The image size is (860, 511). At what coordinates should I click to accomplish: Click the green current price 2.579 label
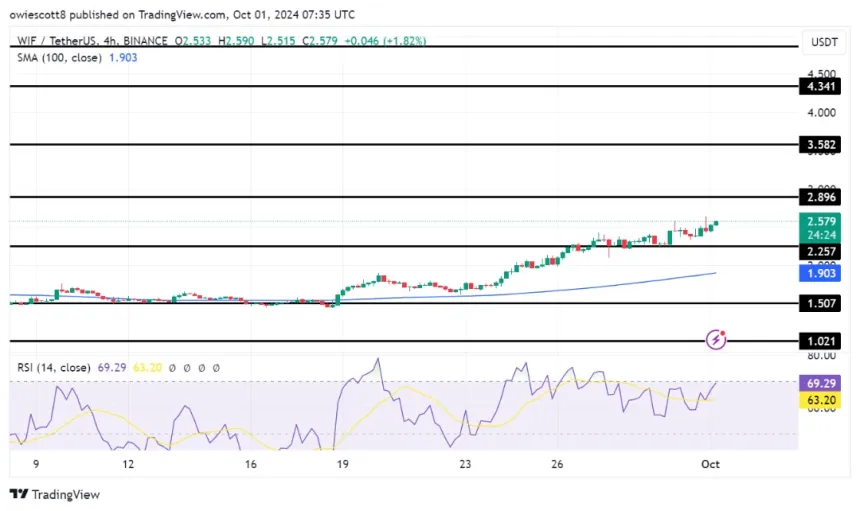[x=821, y=221]
